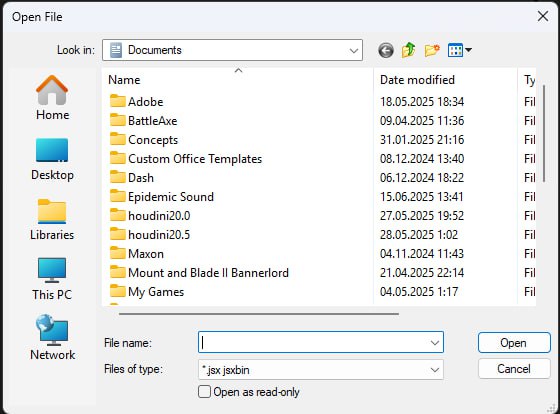Viewport: 560px width, 414px height.
Task: Create a new folder icon
Action: click(432, 50)
